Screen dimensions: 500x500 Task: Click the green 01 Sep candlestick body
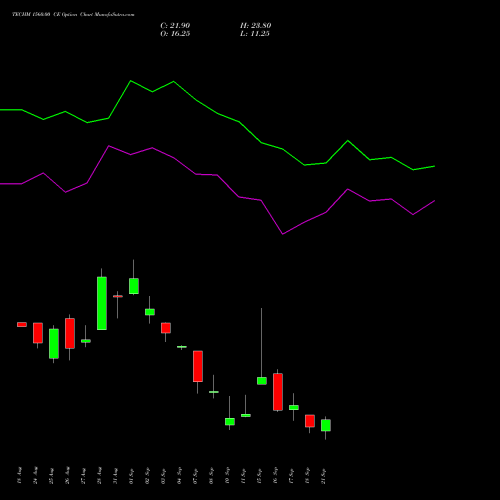pos(134,286)
